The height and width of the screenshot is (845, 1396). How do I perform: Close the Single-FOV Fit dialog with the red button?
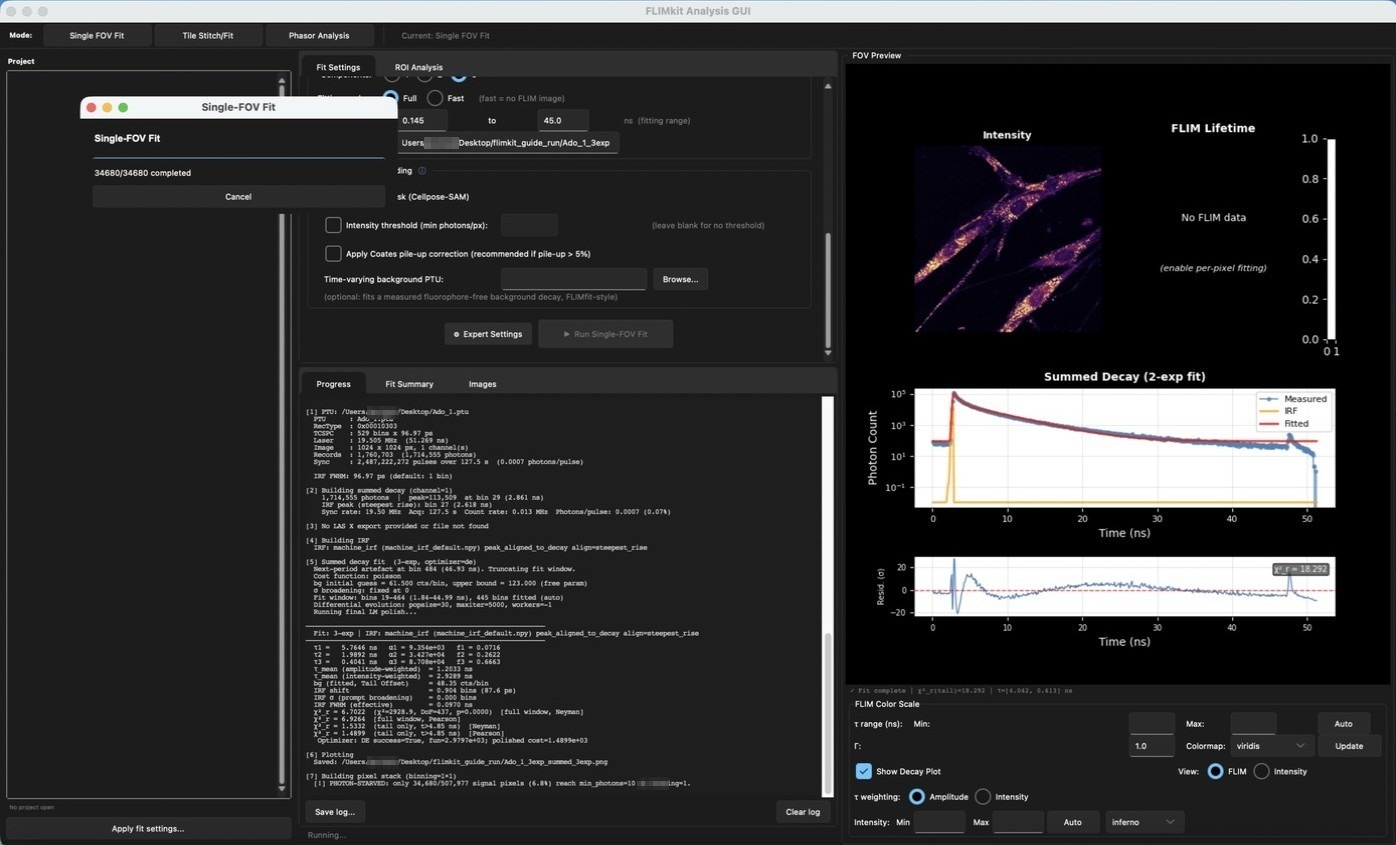pos(91,107)
